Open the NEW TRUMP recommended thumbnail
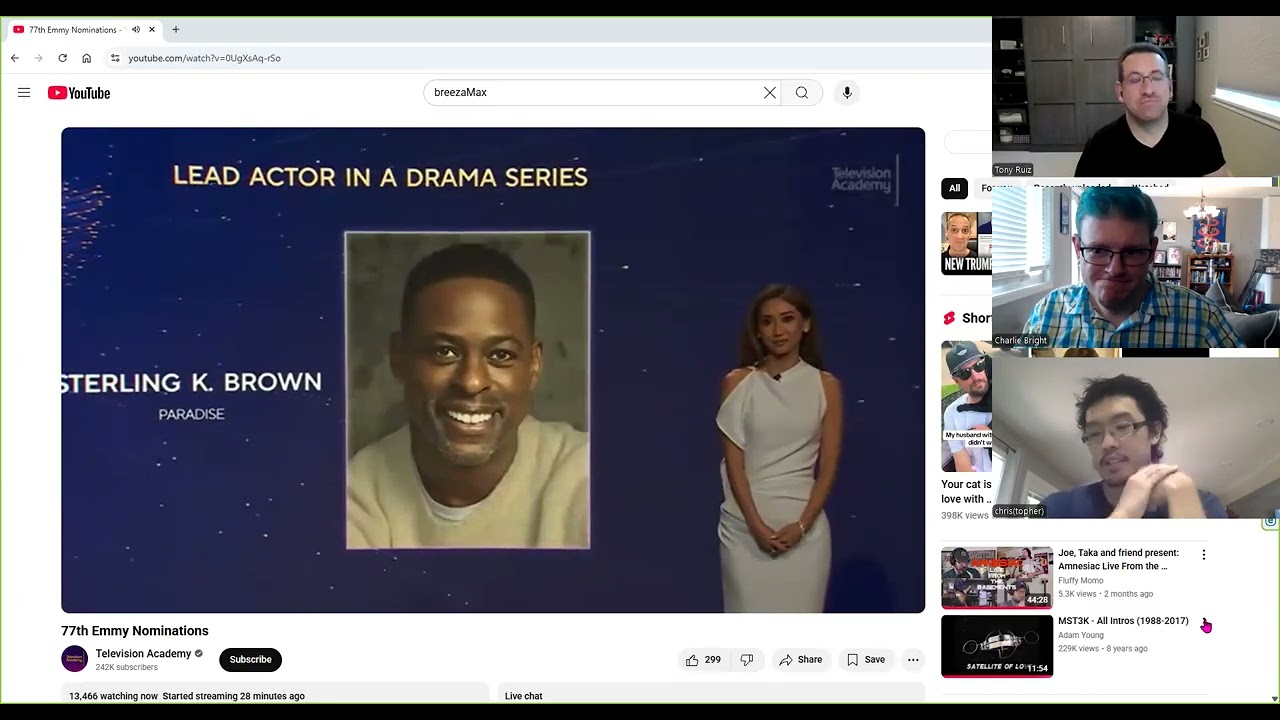 (x=966, y=243)
